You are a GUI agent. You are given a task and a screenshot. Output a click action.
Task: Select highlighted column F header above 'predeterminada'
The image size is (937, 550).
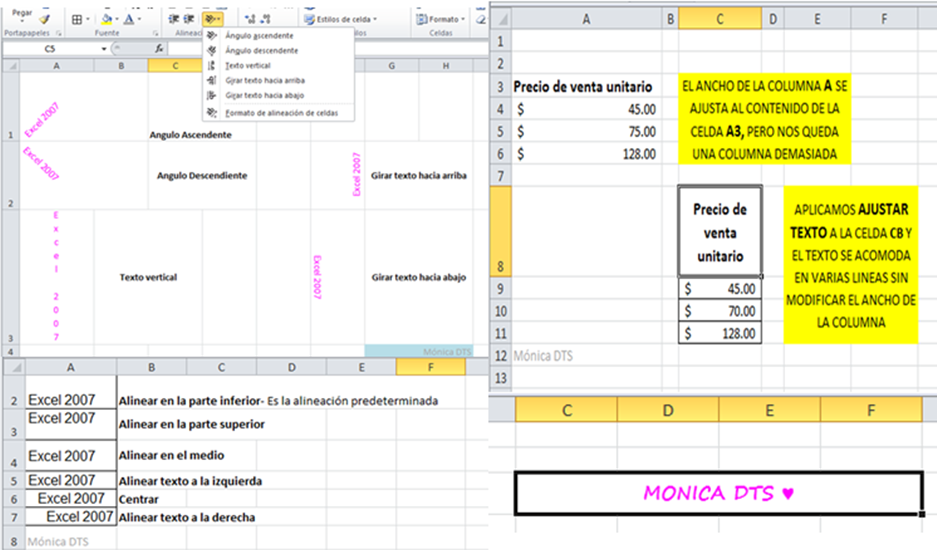[x=431, y=367]
